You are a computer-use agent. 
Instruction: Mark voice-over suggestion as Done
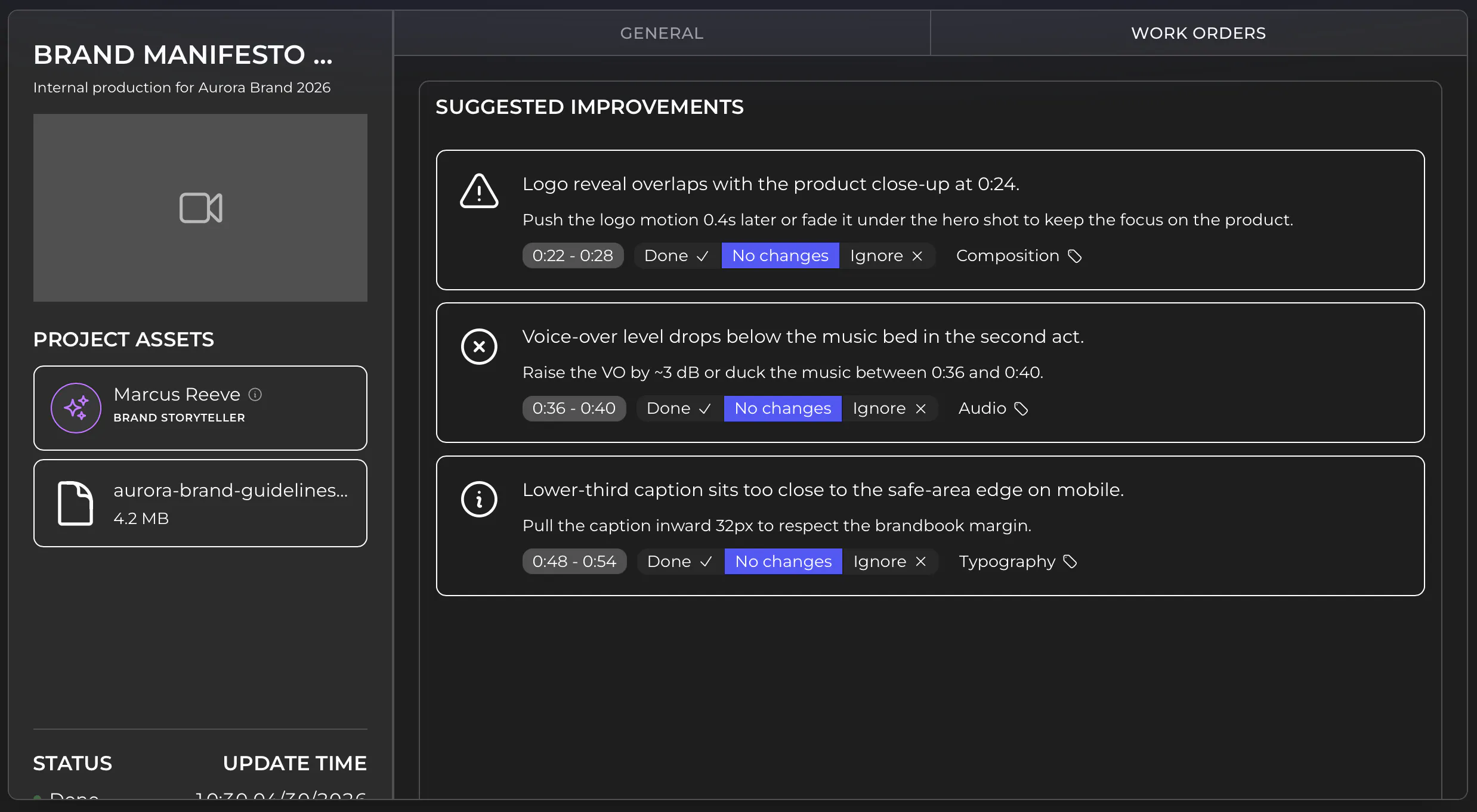point(679,408)
